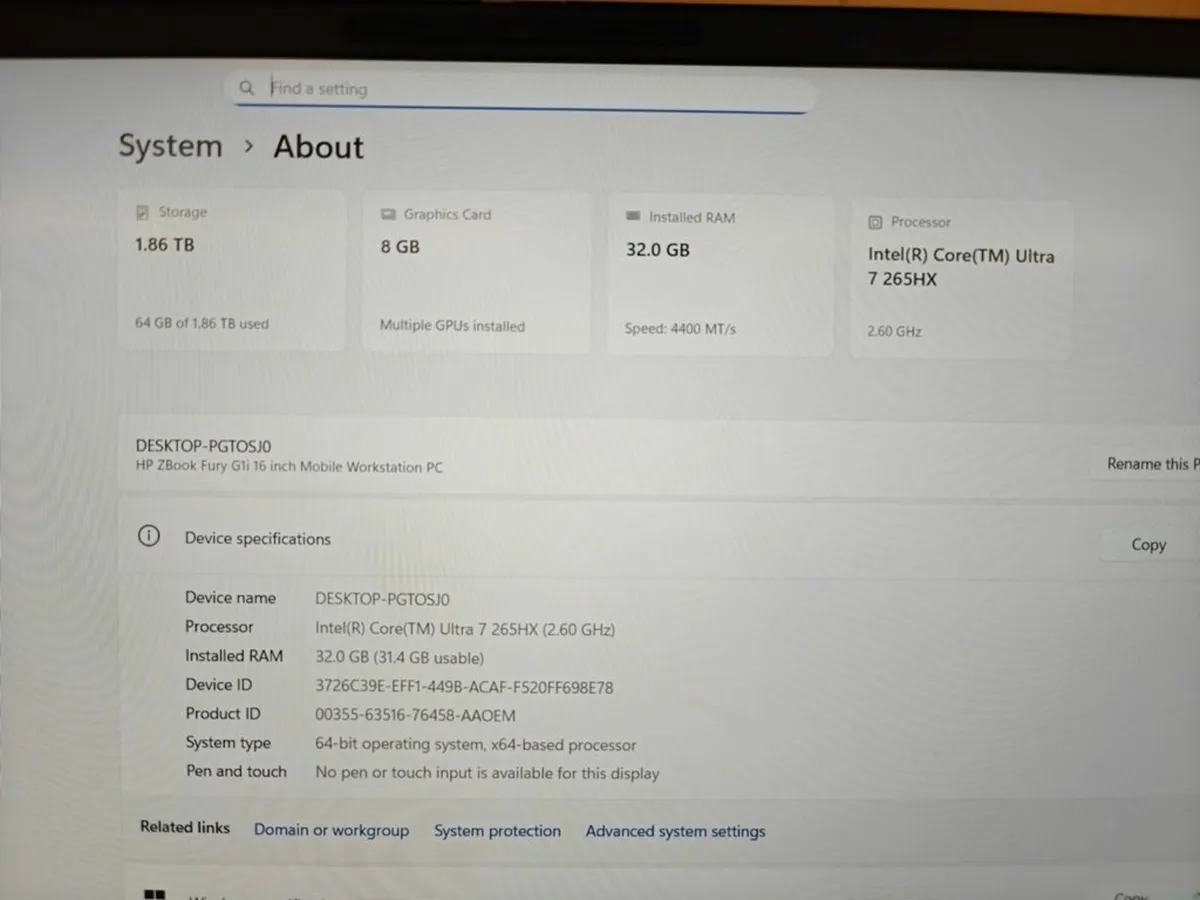Image resolution: width=1200 pixels, height=900 pixels.
Task: Click the Windows specifications icon at the bottom
Action: coord(155,894)
